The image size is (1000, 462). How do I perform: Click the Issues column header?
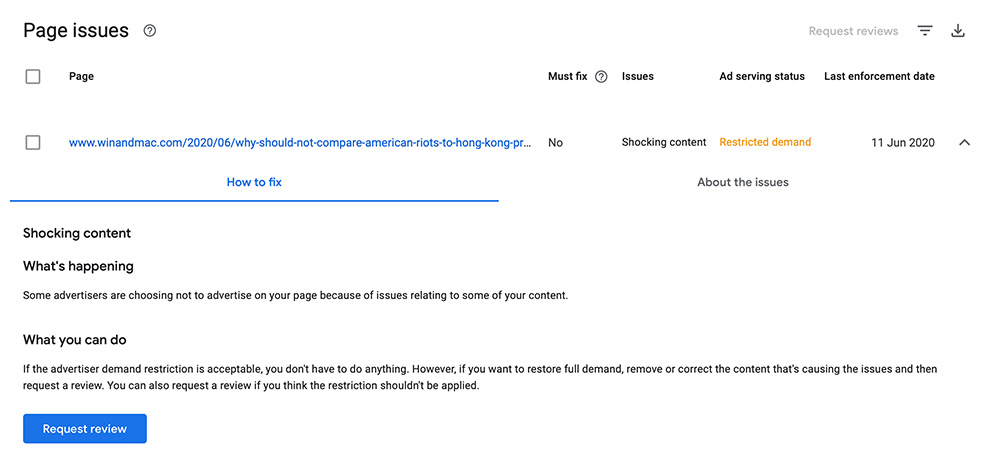coord(637,77)
